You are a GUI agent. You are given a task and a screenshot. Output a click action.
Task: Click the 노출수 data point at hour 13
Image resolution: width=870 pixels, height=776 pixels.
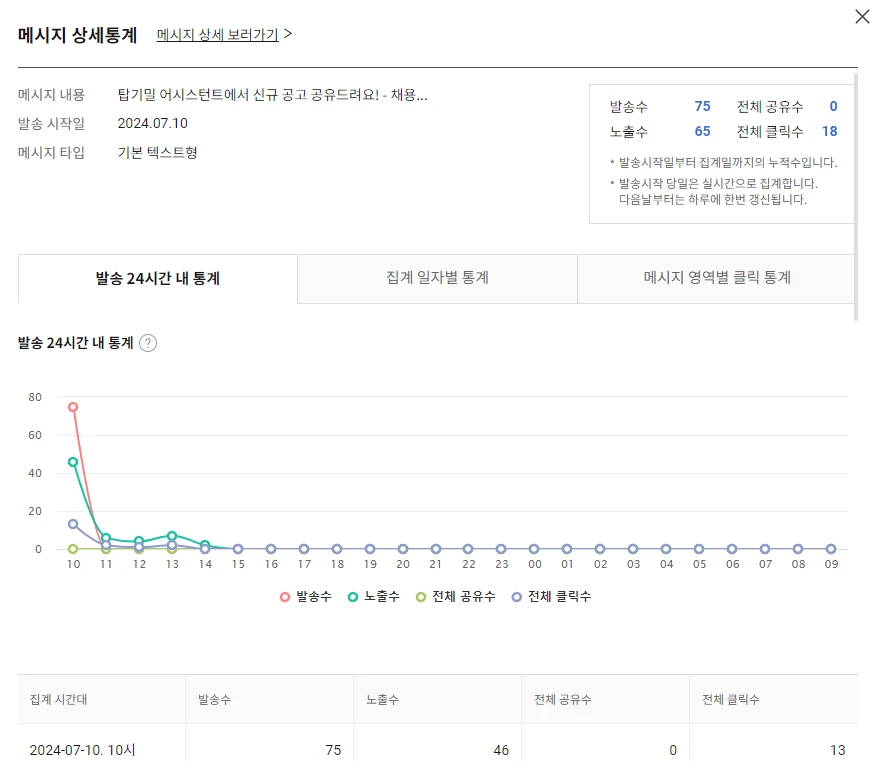[x=172, y=536]
